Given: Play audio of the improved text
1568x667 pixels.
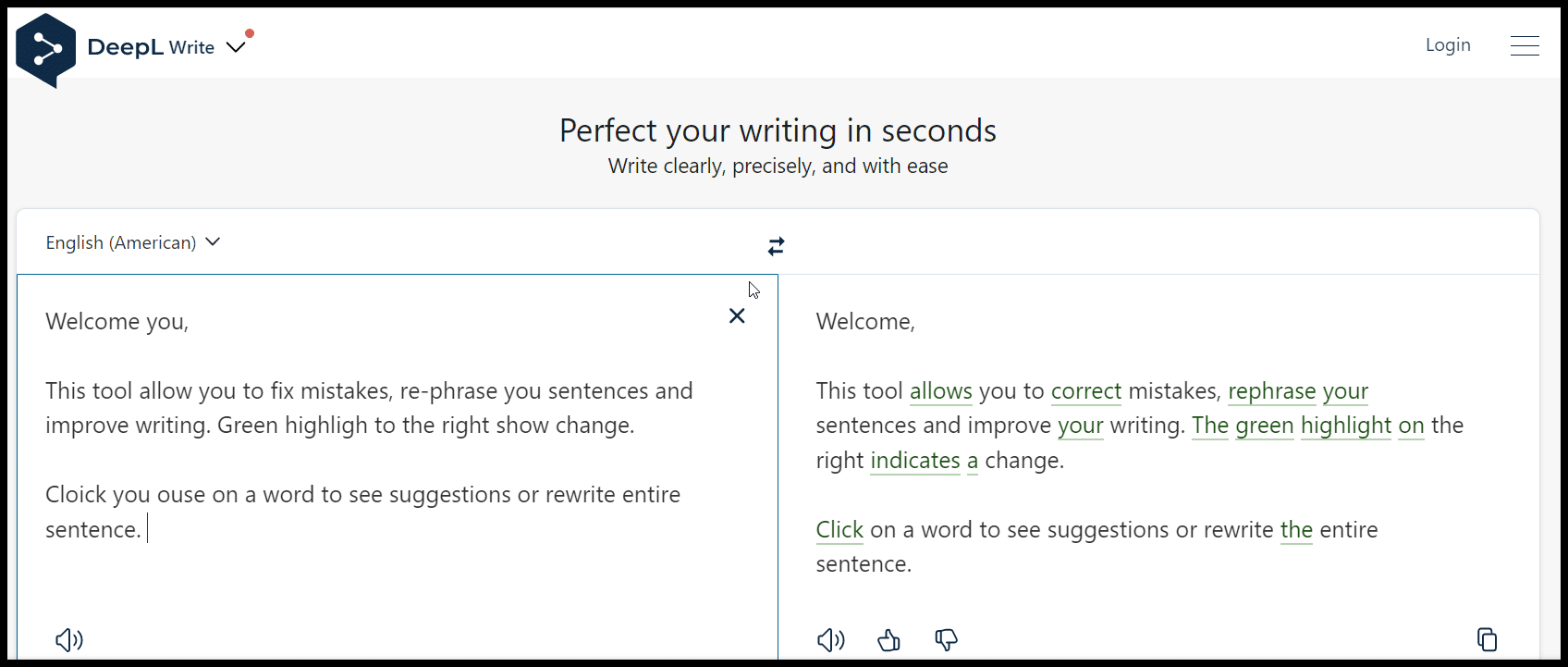Looking at the screenshot, I should 830,640.
